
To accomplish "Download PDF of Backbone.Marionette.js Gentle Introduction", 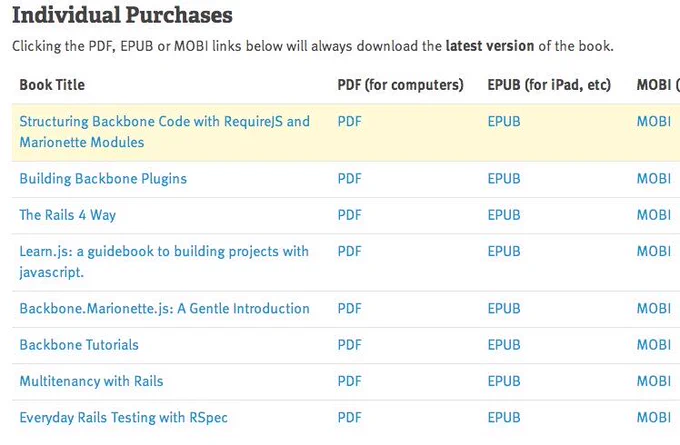I will point(349,309).
